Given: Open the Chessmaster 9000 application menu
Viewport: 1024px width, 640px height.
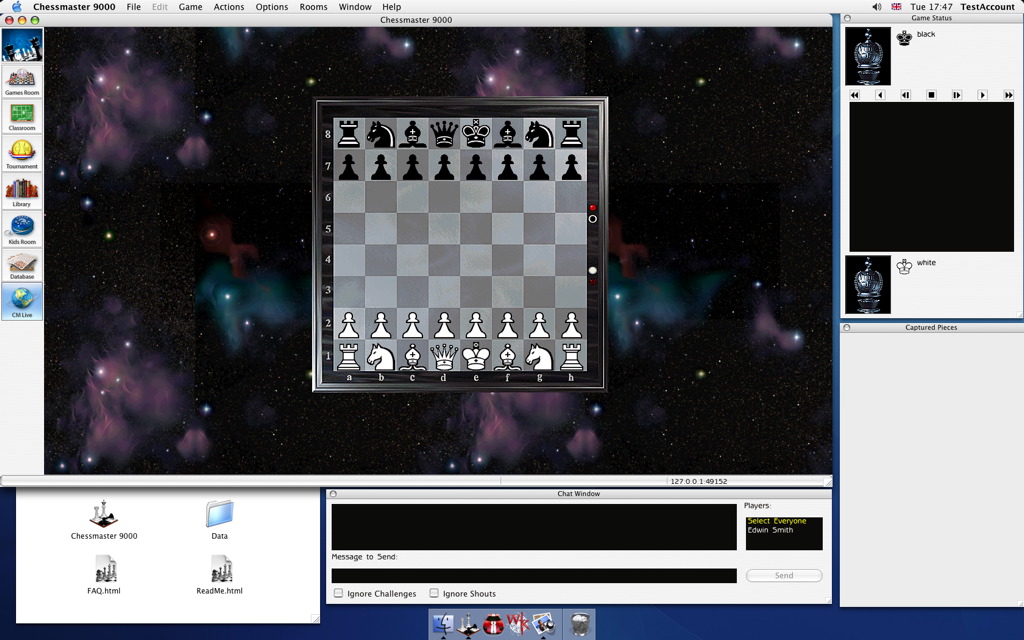Looking at the screenshot, I should click(74, 7).
